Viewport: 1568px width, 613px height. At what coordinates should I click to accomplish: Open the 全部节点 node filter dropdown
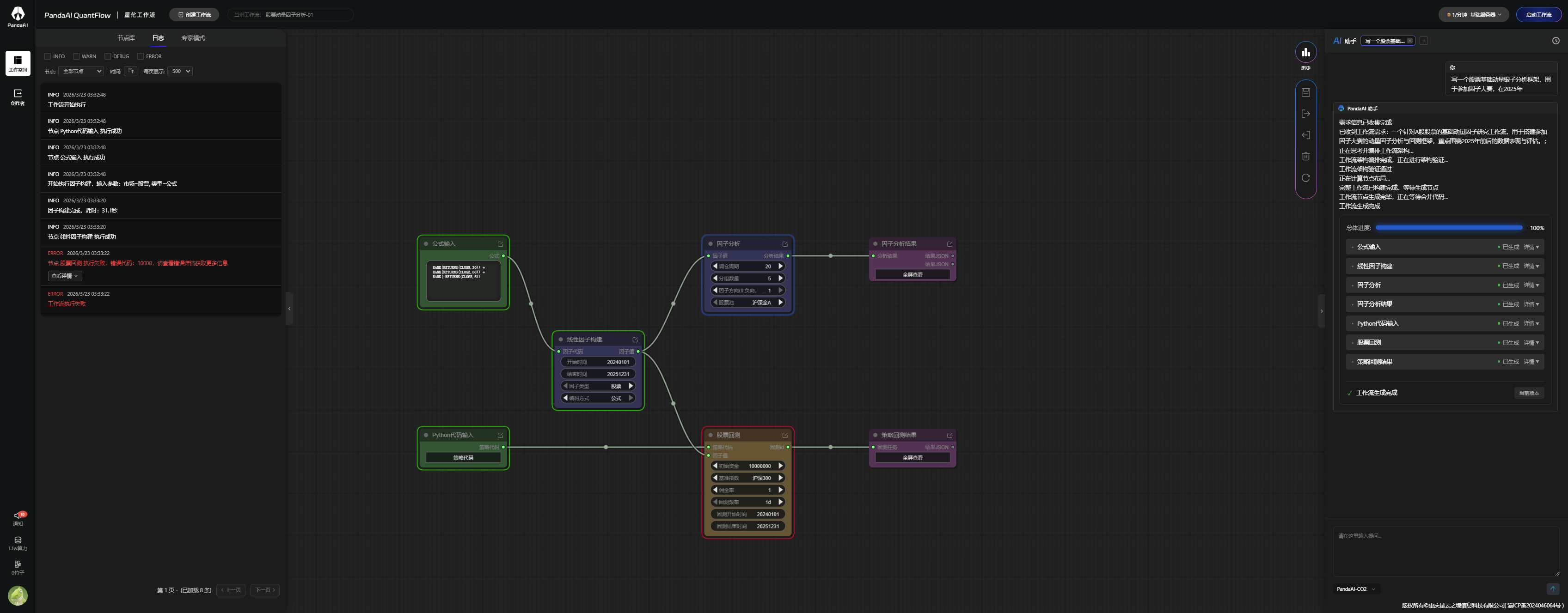click(81, 71)
